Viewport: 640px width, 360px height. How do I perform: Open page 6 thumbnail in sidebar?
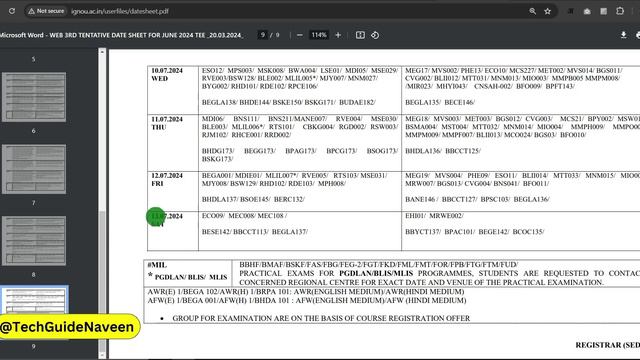click(34, 97)
